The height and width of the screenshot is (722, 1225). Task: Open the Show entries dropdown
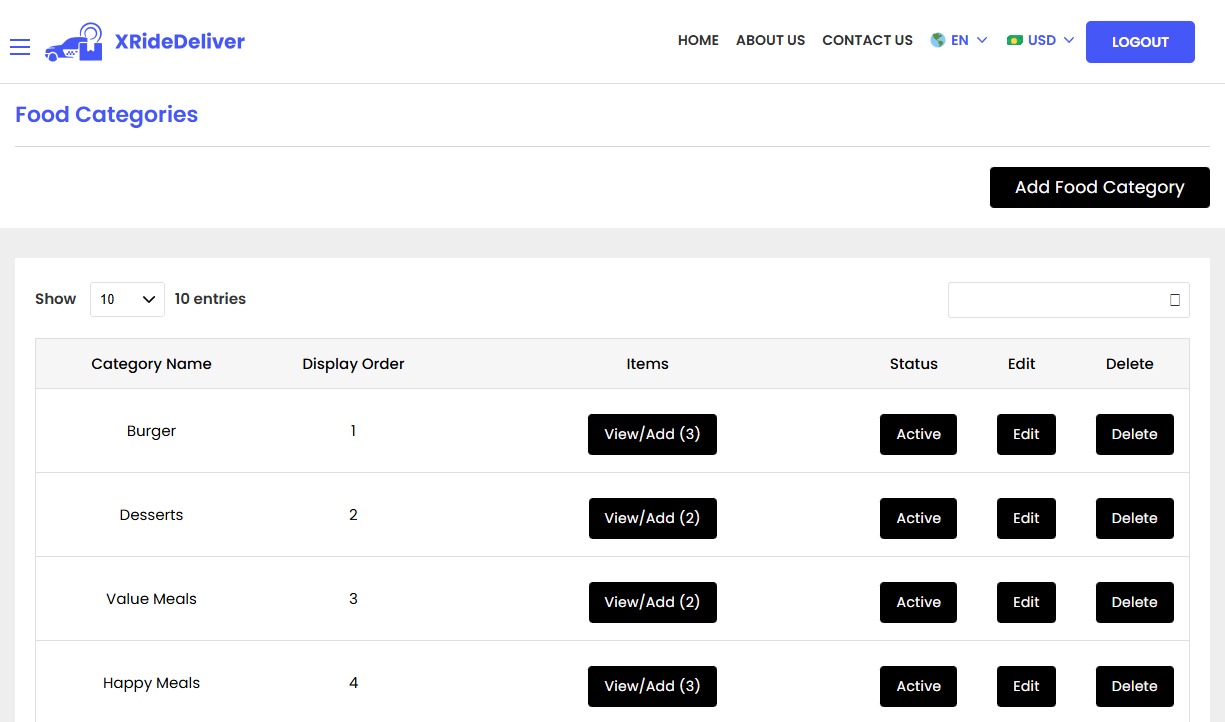[127, 298]
